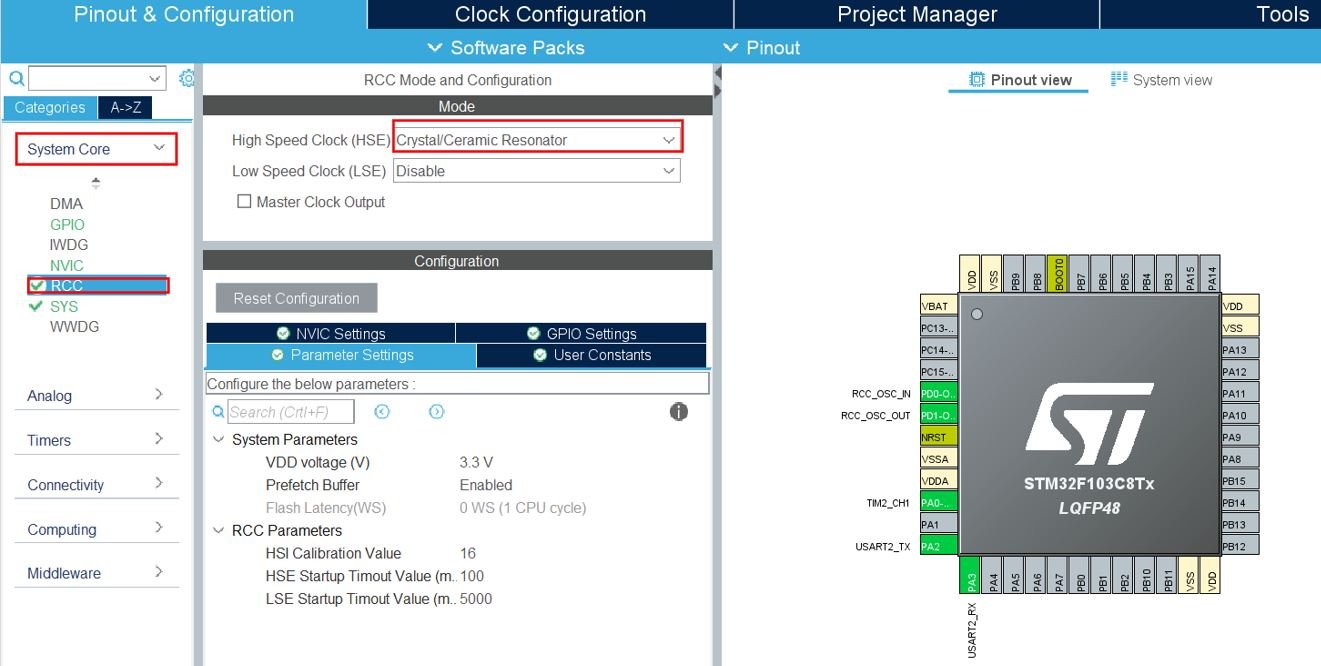
Task: Open the Project Manager tab
Action: coord(917,14)
